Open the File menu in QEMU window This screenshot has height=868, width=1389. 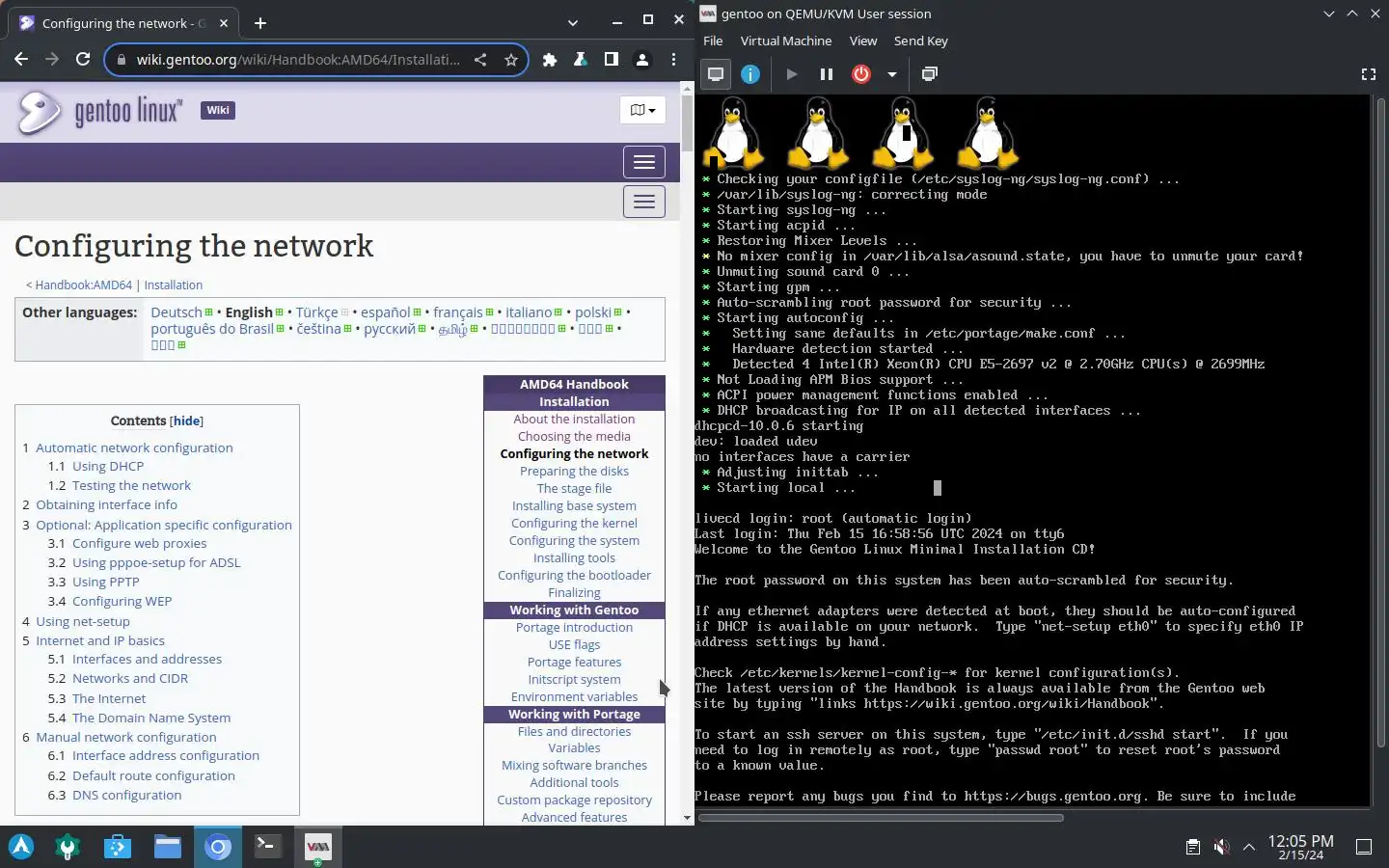point(713,41)
